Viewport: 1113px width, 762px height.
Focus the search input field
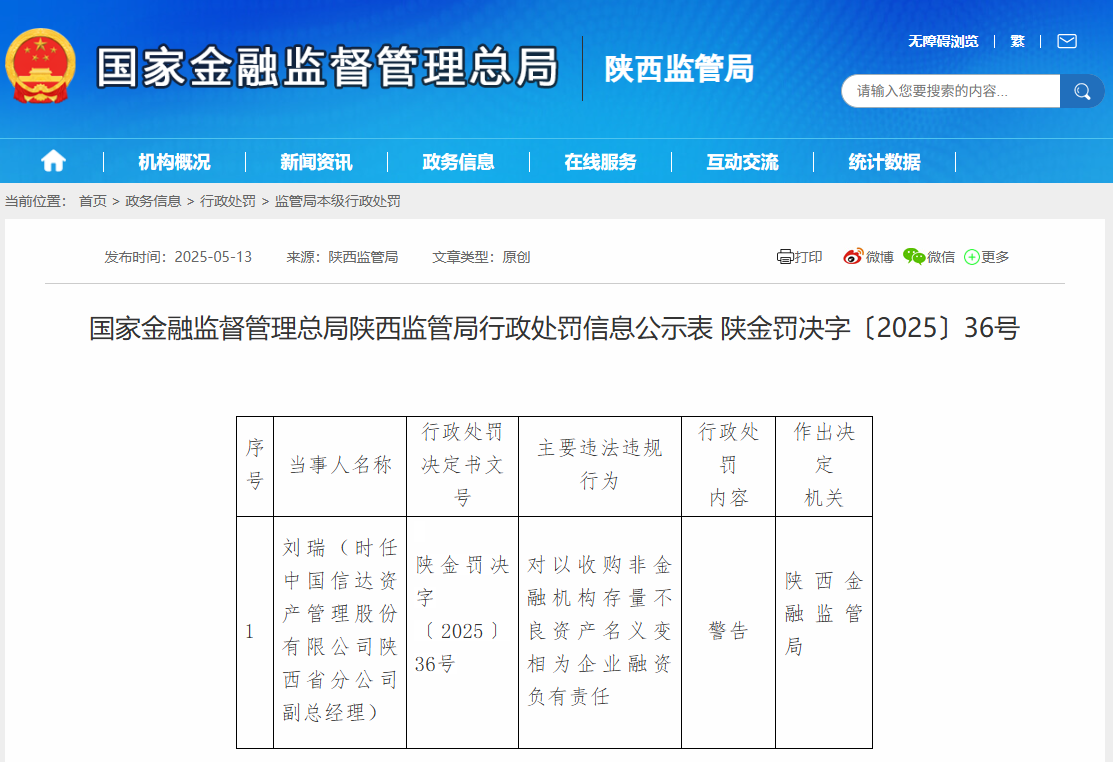click(x=950, y=91)
